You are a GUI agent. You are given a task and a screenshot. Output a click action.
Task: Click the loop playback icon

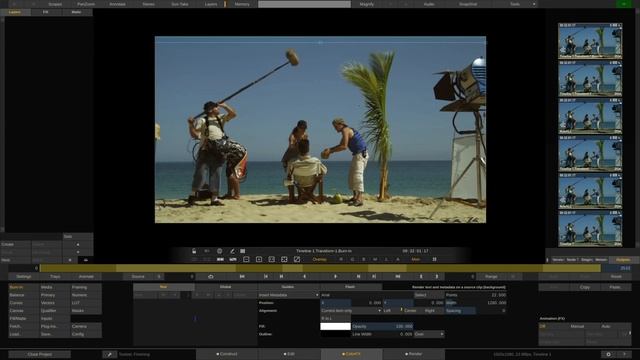211,276
